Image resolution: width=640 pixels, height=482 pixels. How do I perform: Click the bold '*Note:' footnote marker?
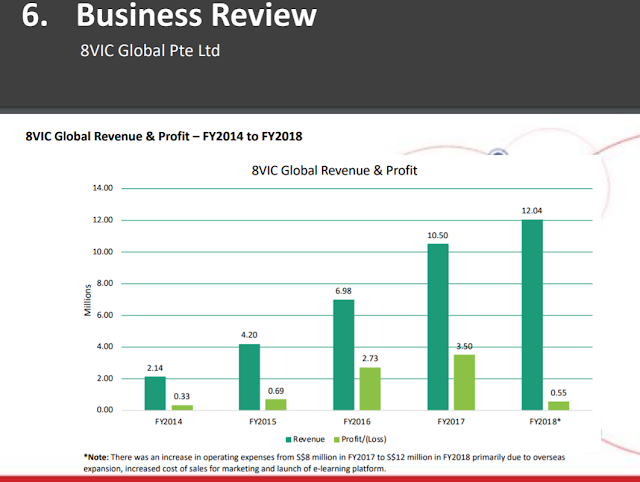[96, 457]
